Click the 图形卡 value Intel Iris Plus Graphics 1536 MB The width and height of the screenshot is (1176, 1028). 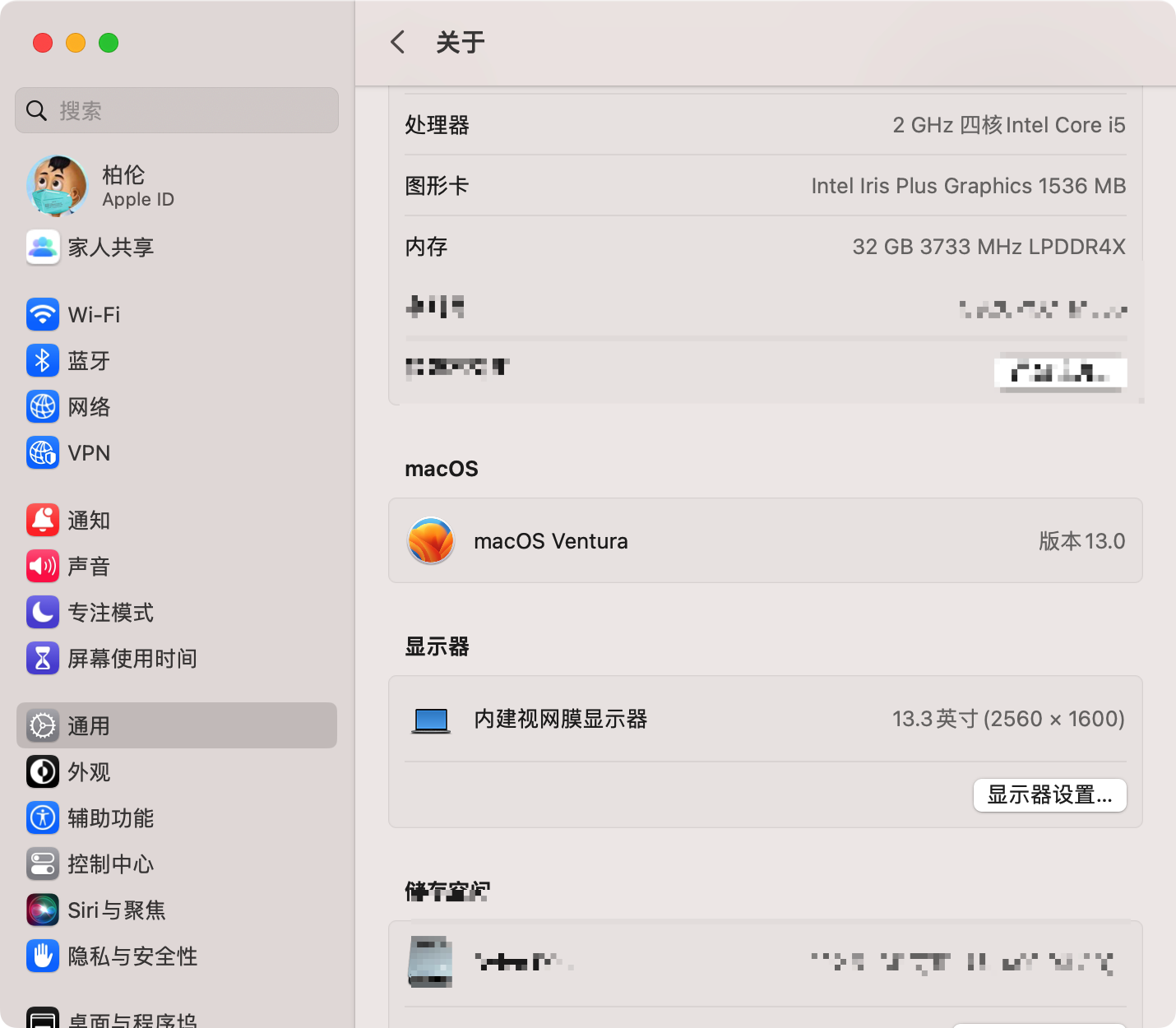969,186
